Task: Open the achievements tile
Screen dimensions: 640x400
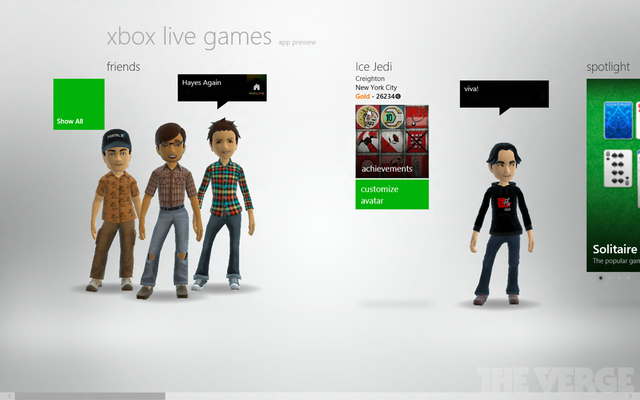Action: tap(391, 141)
